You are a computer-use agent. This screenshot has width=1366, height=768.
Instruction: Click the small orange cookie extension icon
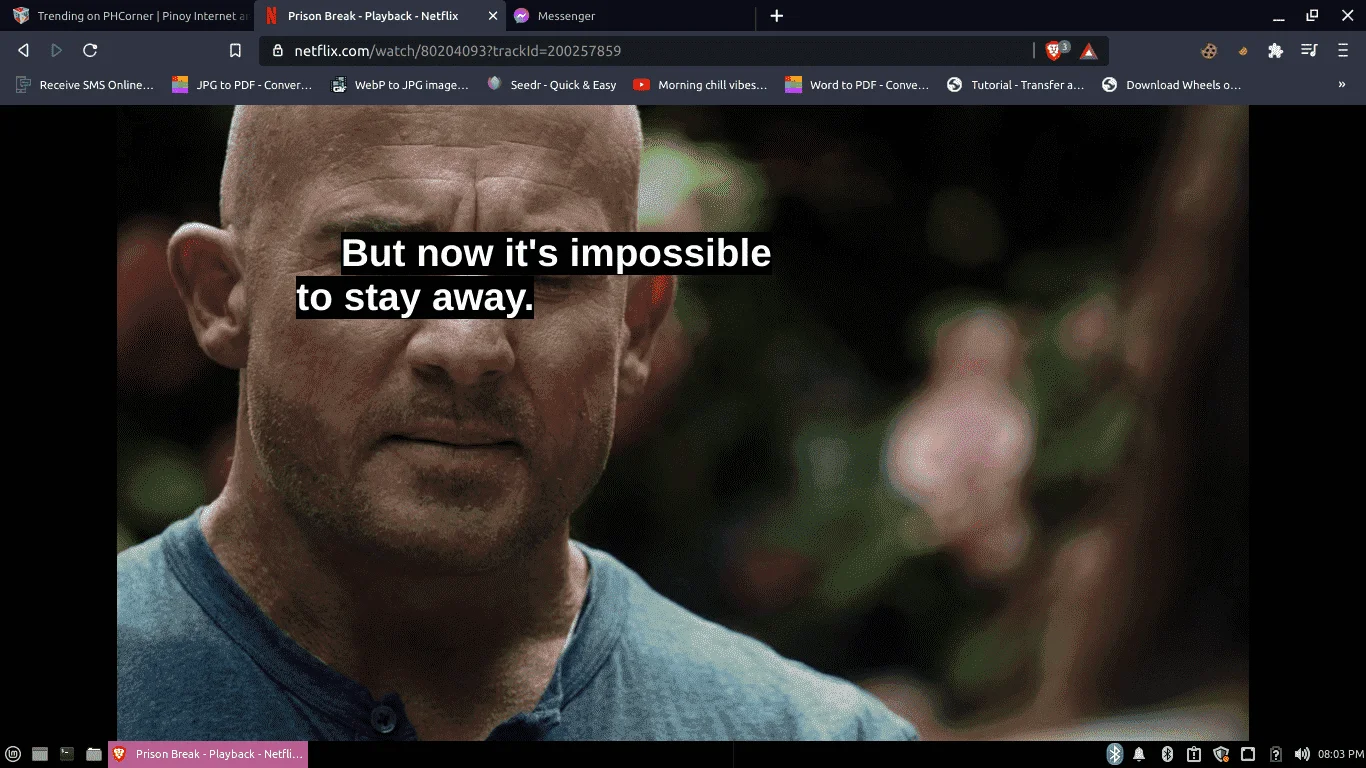click(1243, 51)
